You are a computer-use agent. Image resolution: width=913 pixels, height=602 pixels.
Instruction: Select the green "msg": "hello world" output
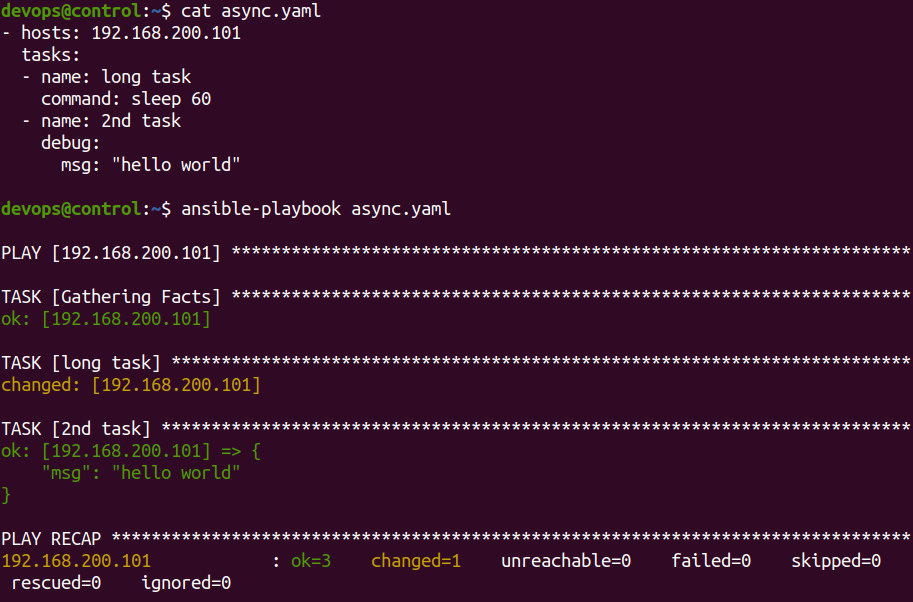pos(140,473)
